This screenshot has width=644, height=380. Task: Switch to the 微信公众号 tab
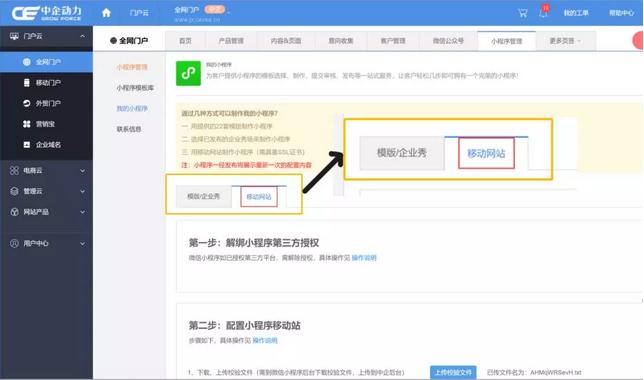(x=448, y=41)
